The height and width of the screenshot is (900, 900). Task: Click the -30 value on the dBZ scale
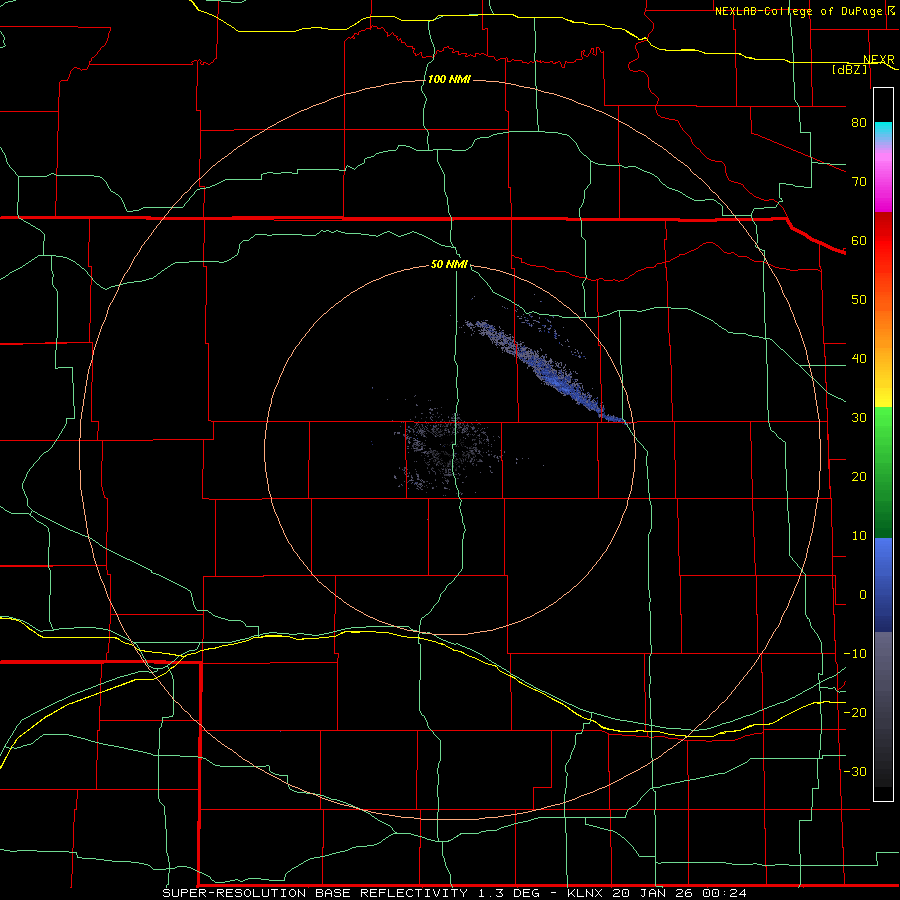[855, 772]
